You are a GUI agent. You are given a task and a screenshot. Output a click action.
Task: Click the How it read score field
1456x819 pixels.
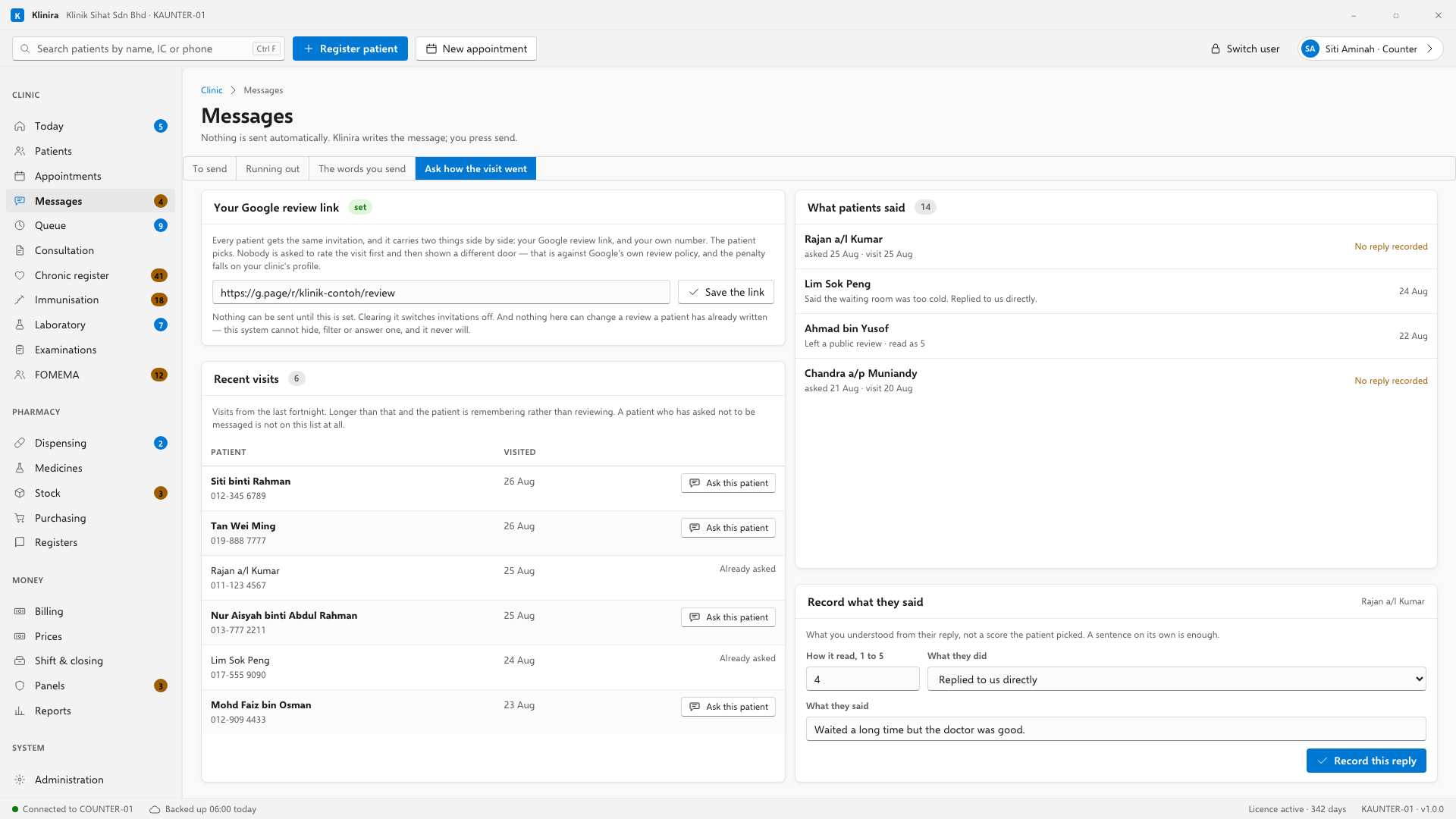862,679
